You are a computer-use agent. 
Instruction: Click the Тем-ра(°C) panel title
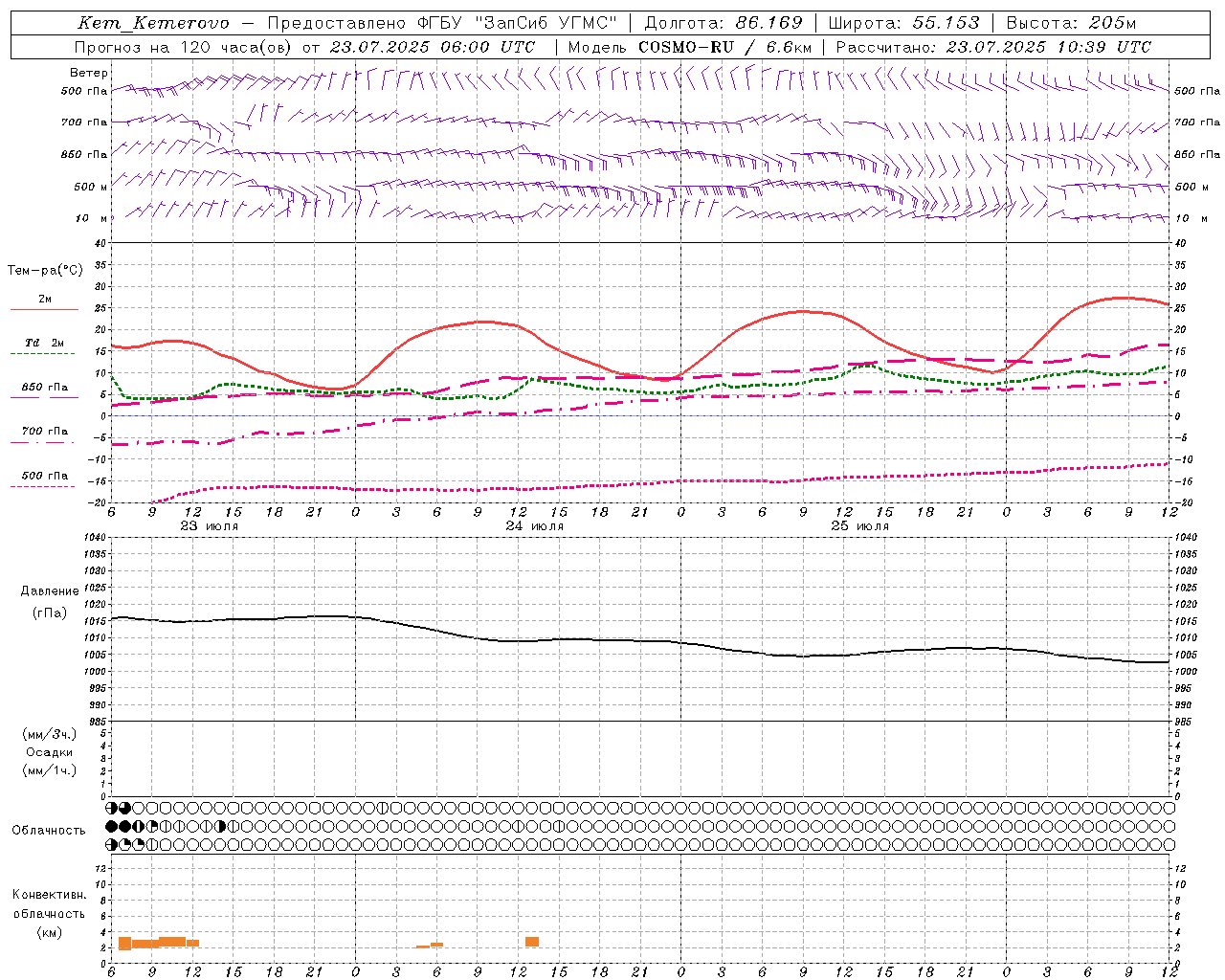(45, 271)
